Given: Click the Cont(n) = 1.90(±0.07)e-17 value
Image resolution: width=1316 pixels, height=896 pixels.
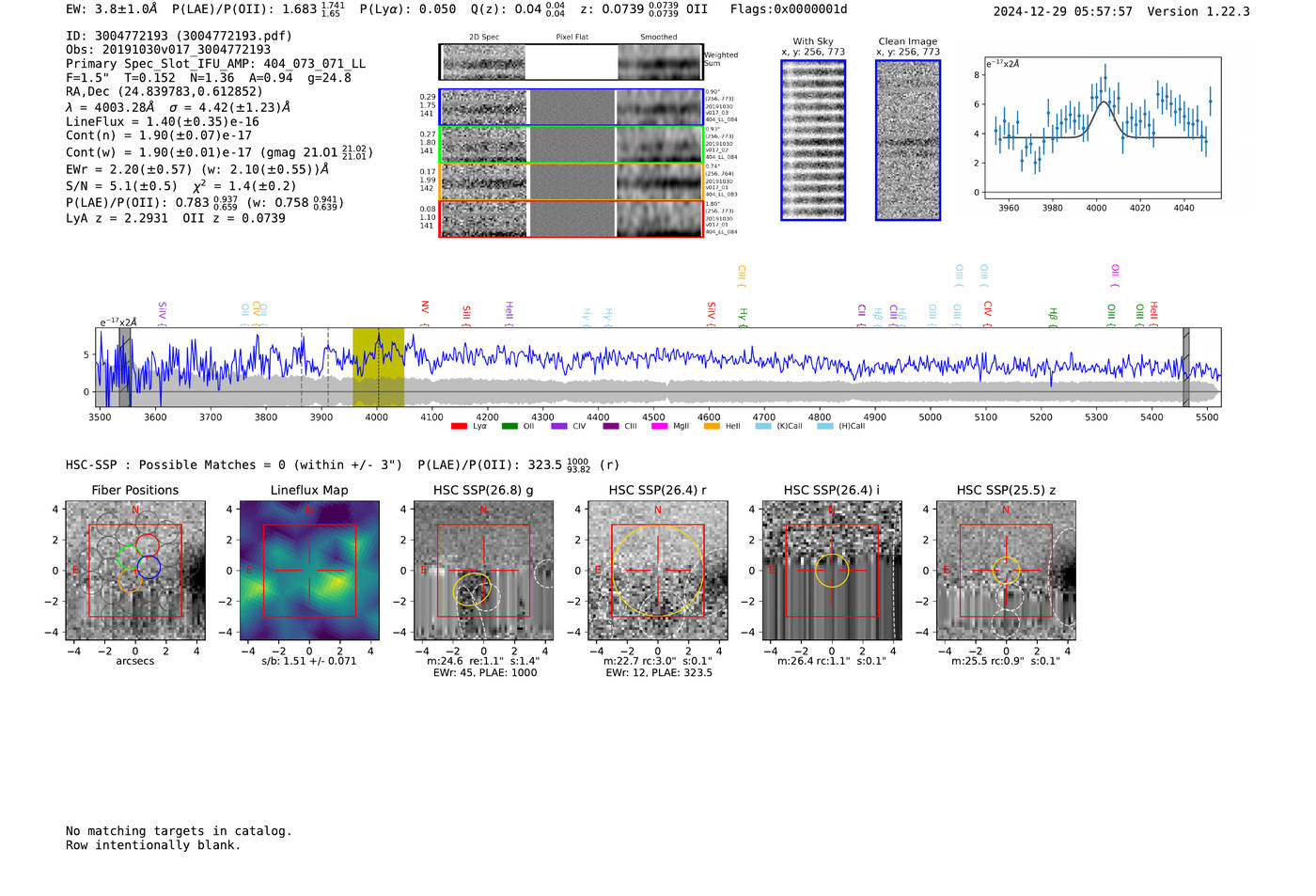Looking at the screenshot, I should pos(159,135).
